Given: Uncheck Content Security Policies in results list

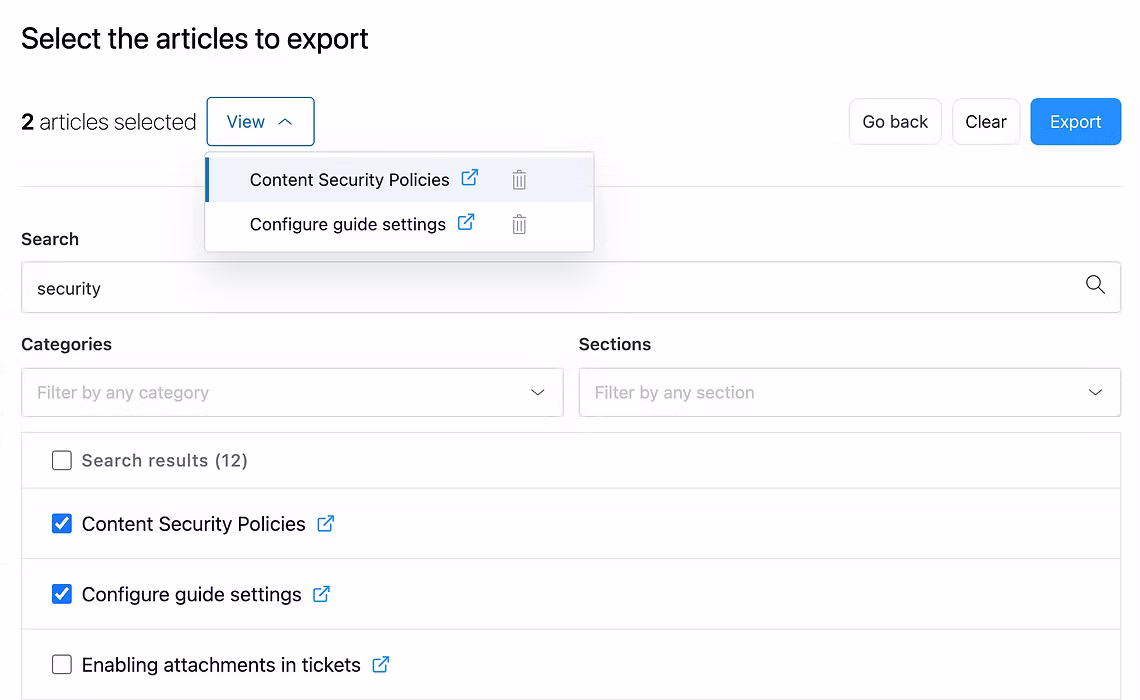Looking at the screenshot, I should (62, 523).
